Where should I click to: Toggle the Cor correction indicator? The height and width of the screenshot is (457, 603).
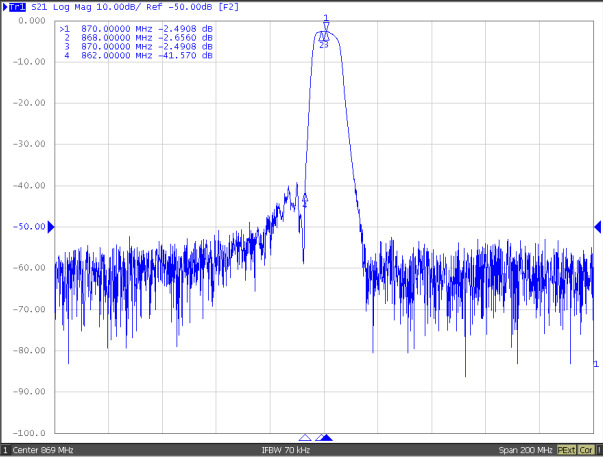587,450
